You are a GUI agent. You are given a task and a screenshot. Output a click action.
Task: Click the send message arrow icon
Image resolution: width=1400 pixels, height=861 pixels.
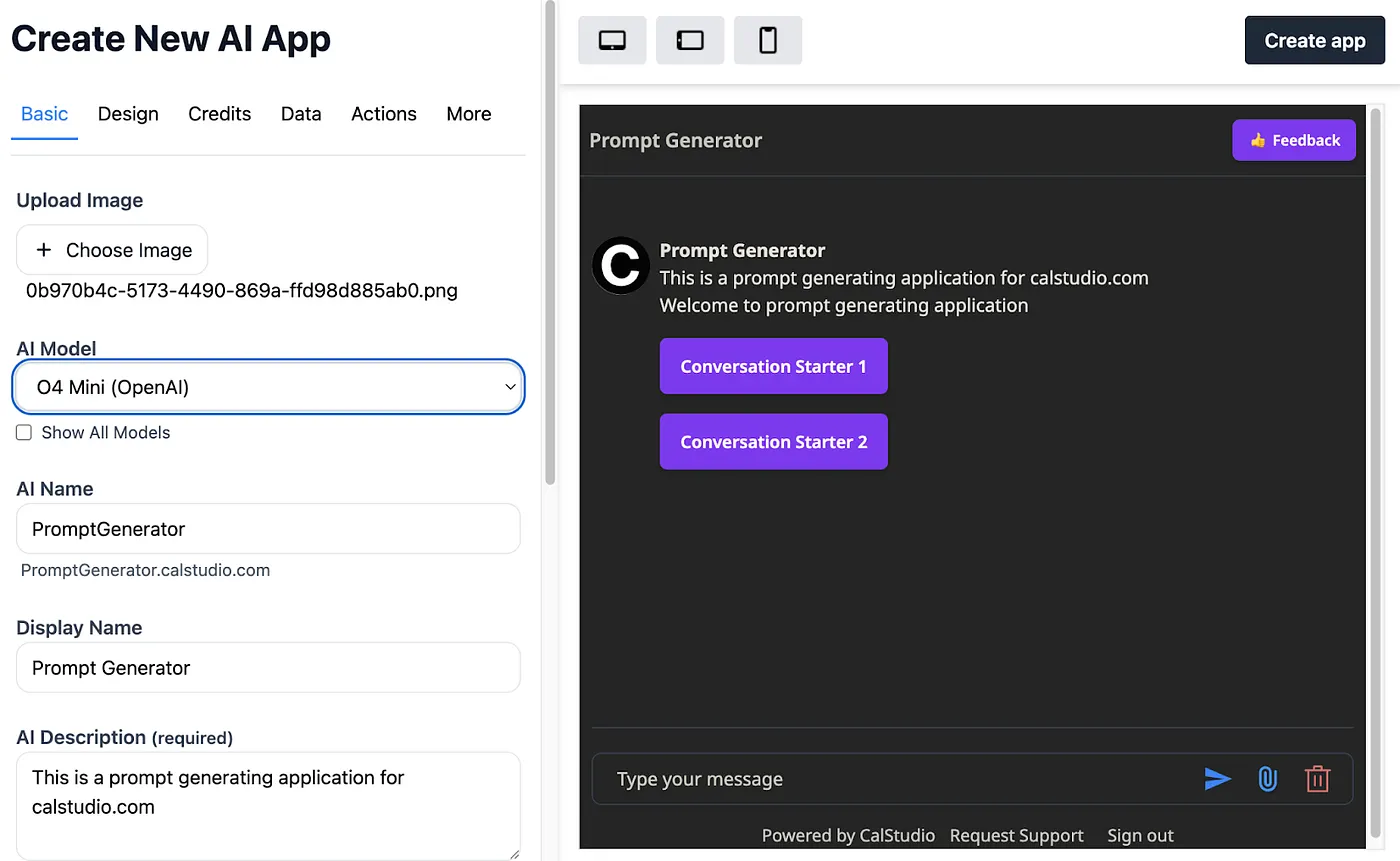1218,779
